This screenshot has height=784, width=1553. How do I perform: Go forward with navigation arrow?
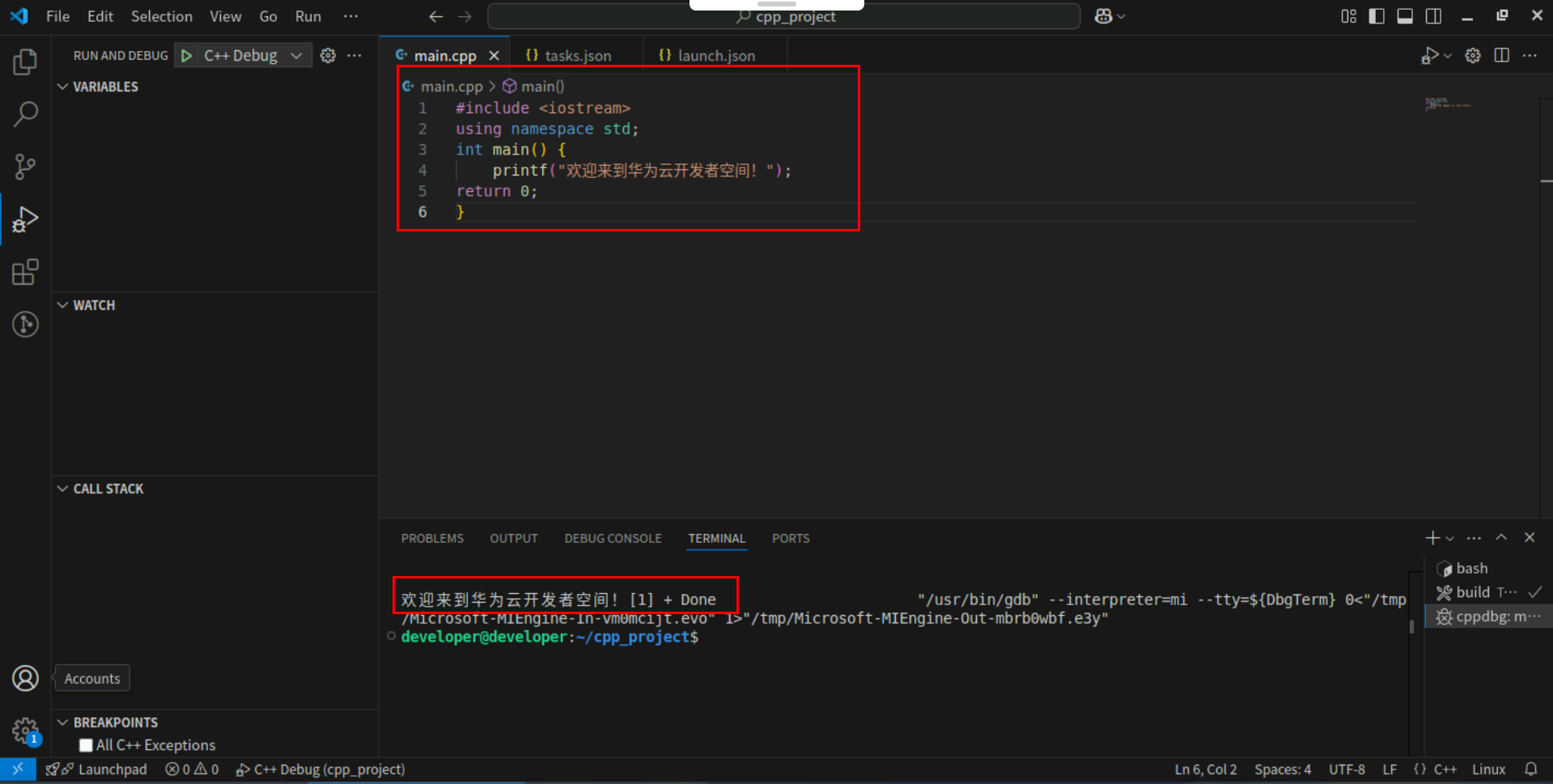coord(465,16)
